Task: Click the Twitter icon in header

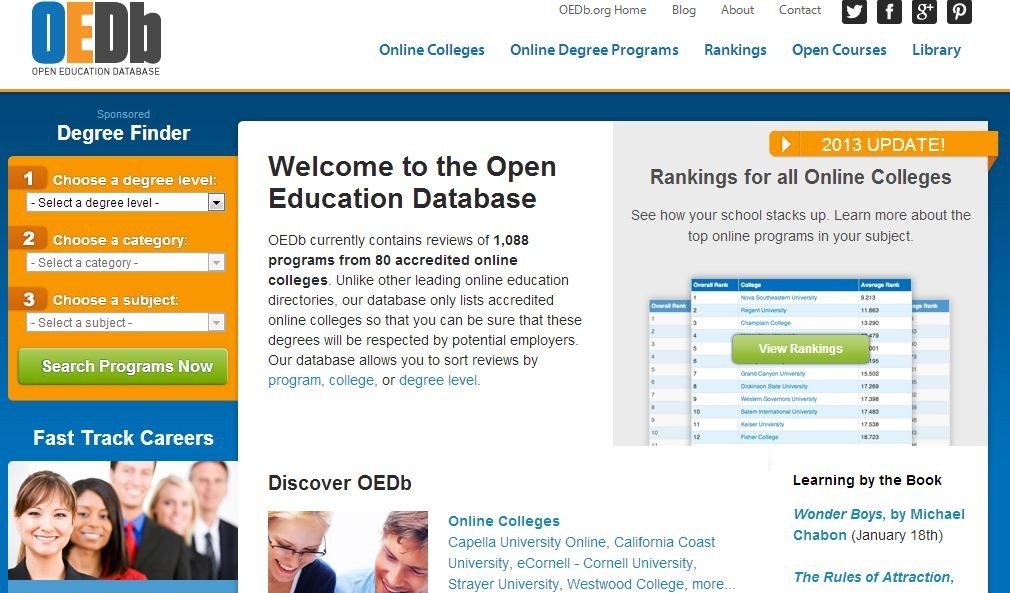Action: (x=854, y=11)
